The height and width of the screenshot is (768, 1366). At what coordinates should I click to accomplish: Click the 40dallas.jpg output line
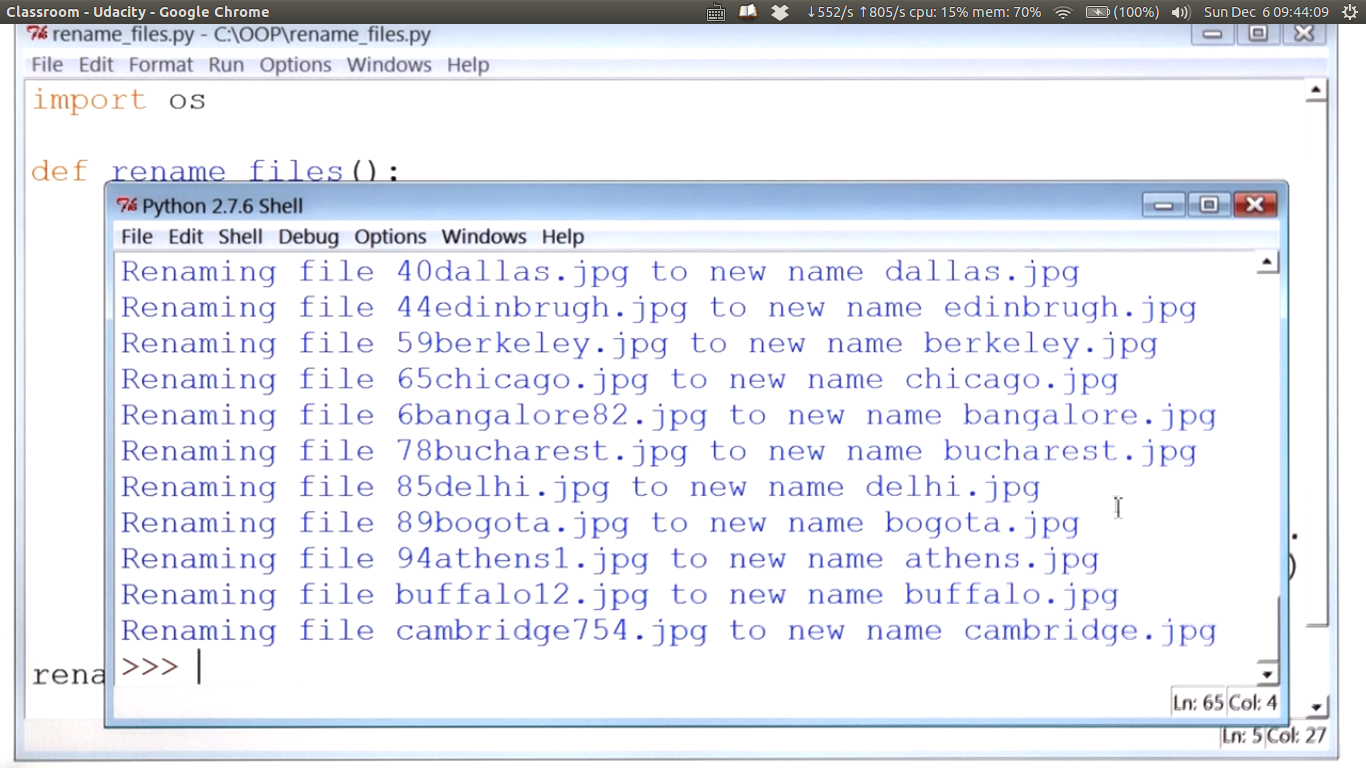(600, 272)
